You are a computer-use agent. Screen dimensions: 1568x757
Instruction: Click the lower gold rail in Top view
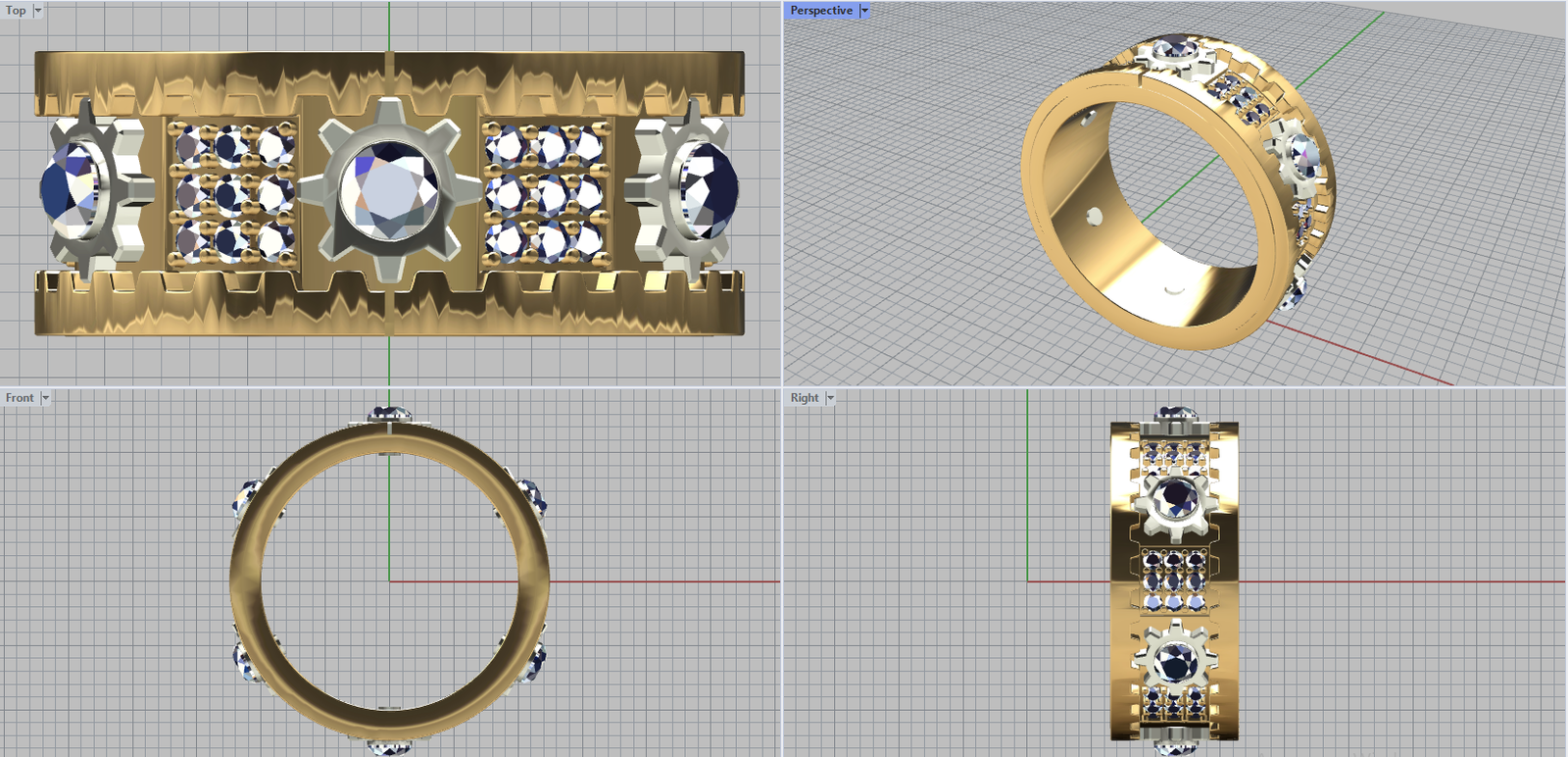click(x=390, y=312)
